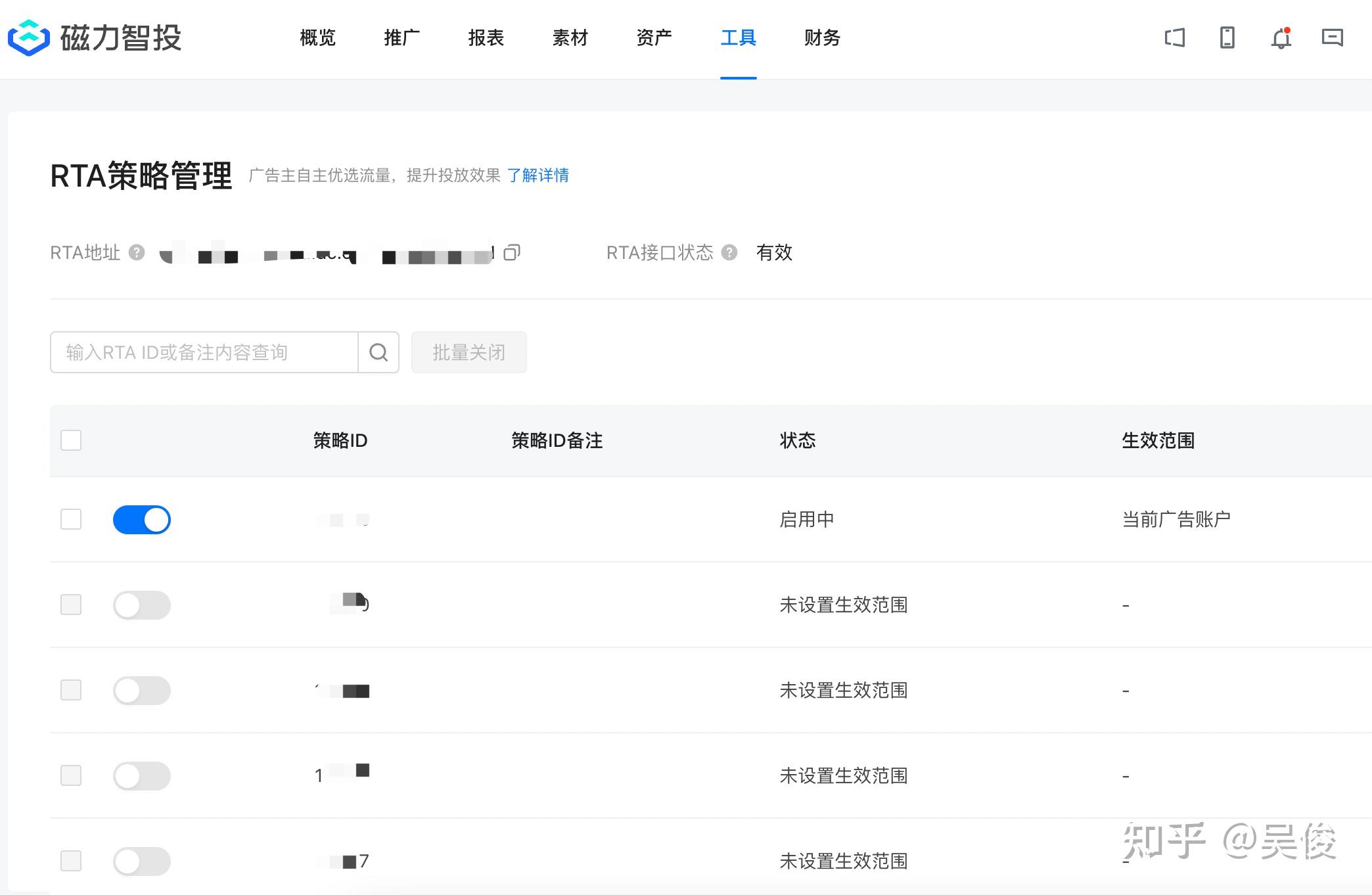Tick the header select-all checkbox
This screenshot has height=895, width=1372.
[71, 440]
